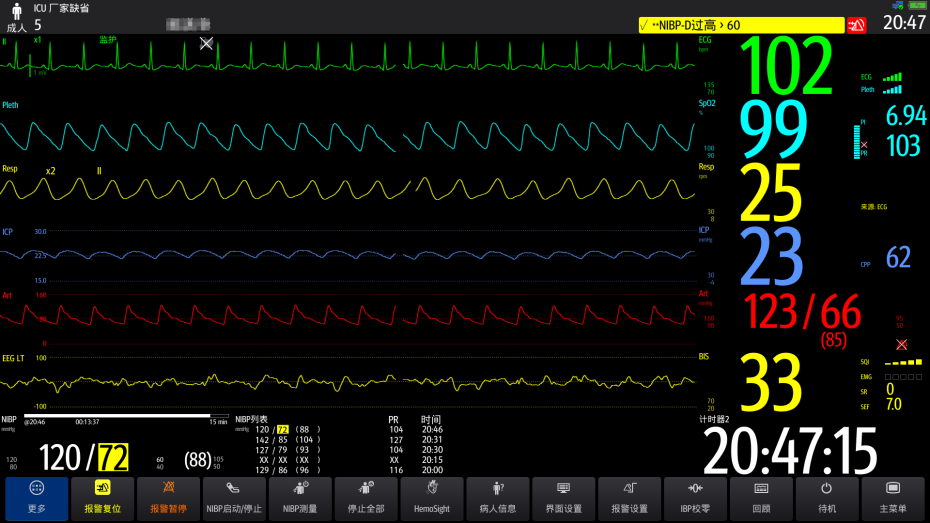This screenshot has width=930, height=523.
Task: Open the 主菜单 main menu
Action: pyautogui.click(x=893, y=499)
